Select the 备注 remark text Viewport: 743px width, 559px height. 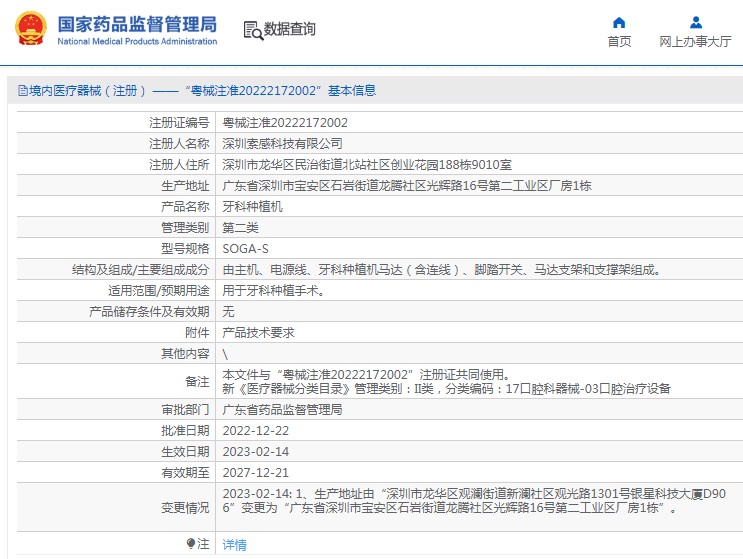[x=446, y=381]
